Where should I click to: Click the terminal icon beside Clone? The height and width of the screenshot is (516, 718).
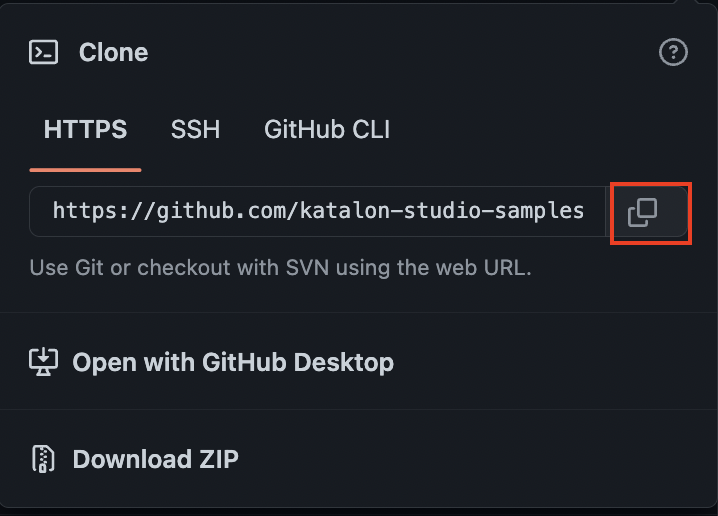43,53
